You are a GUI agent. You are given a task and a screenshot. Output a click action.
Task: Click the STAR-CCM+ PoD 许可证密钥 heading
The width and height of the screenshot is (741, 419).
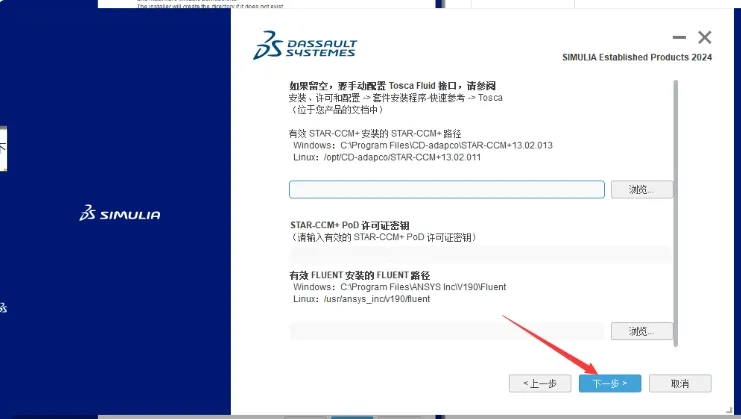[x=350, y=225]
